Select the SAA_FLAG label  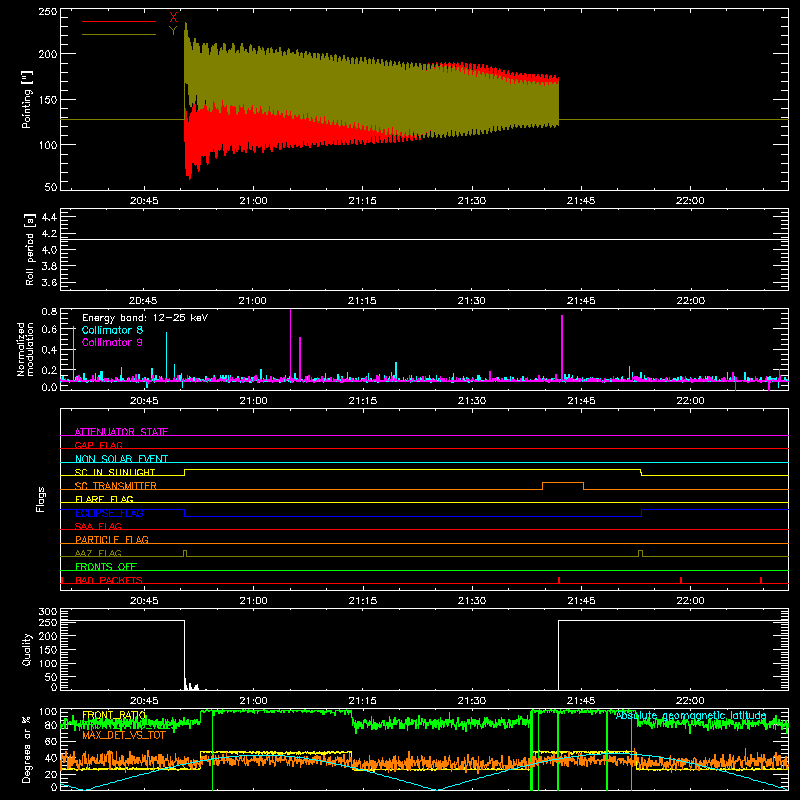(98, 526)
